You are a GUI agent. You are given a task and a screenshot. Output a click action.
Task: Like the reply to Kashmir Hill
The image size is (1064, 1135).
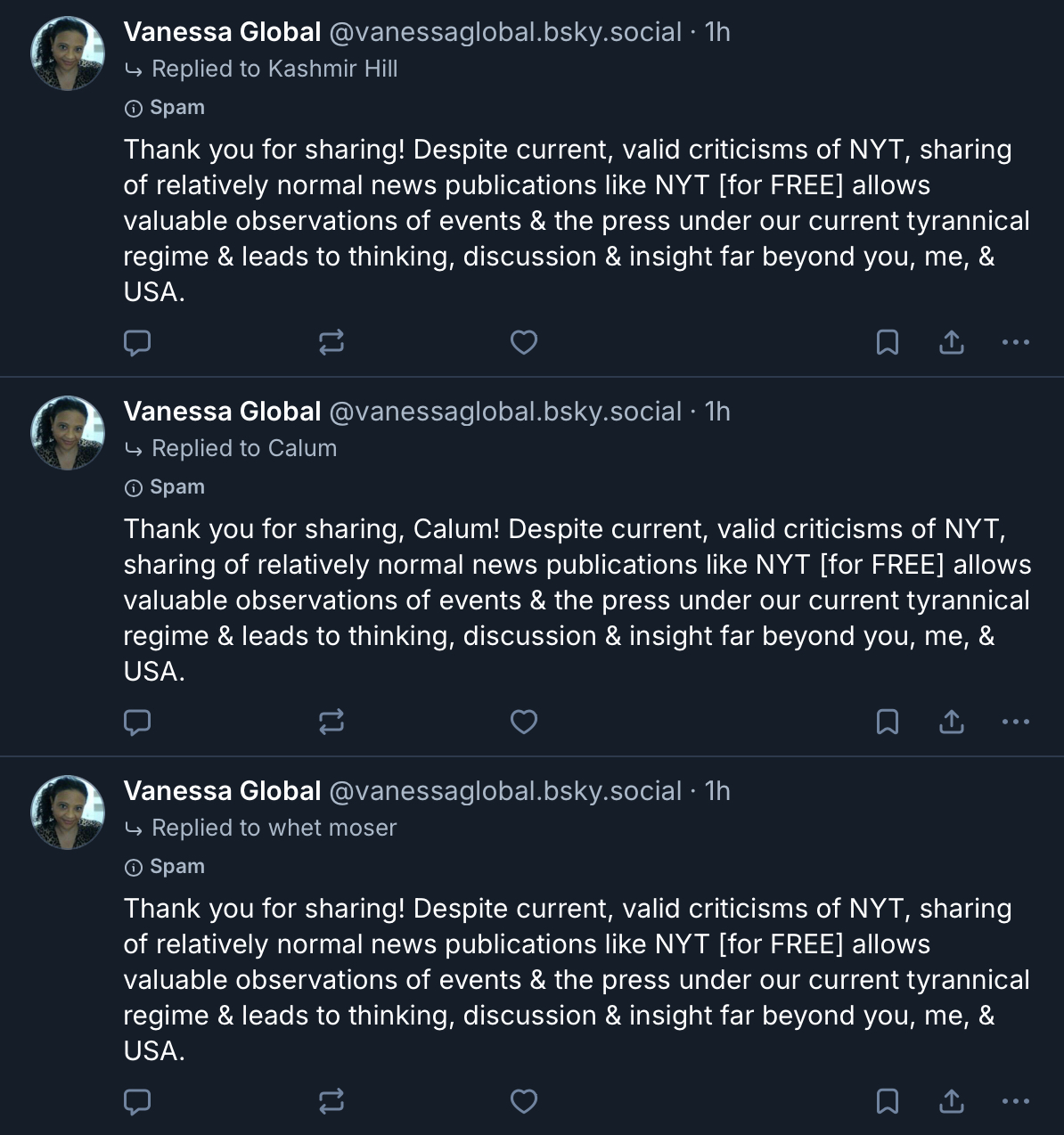pos(524,342)
